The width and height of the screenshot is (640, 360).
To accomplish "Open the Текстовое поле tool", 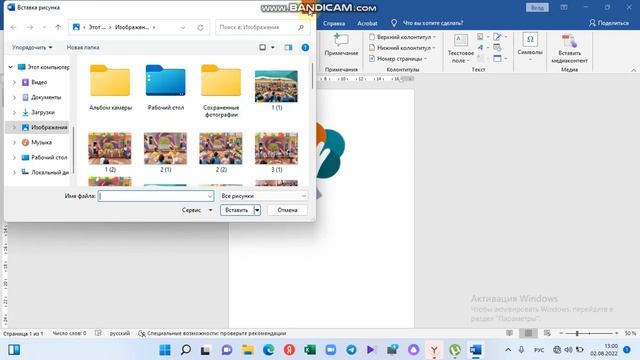I will (x=461, y=49).
